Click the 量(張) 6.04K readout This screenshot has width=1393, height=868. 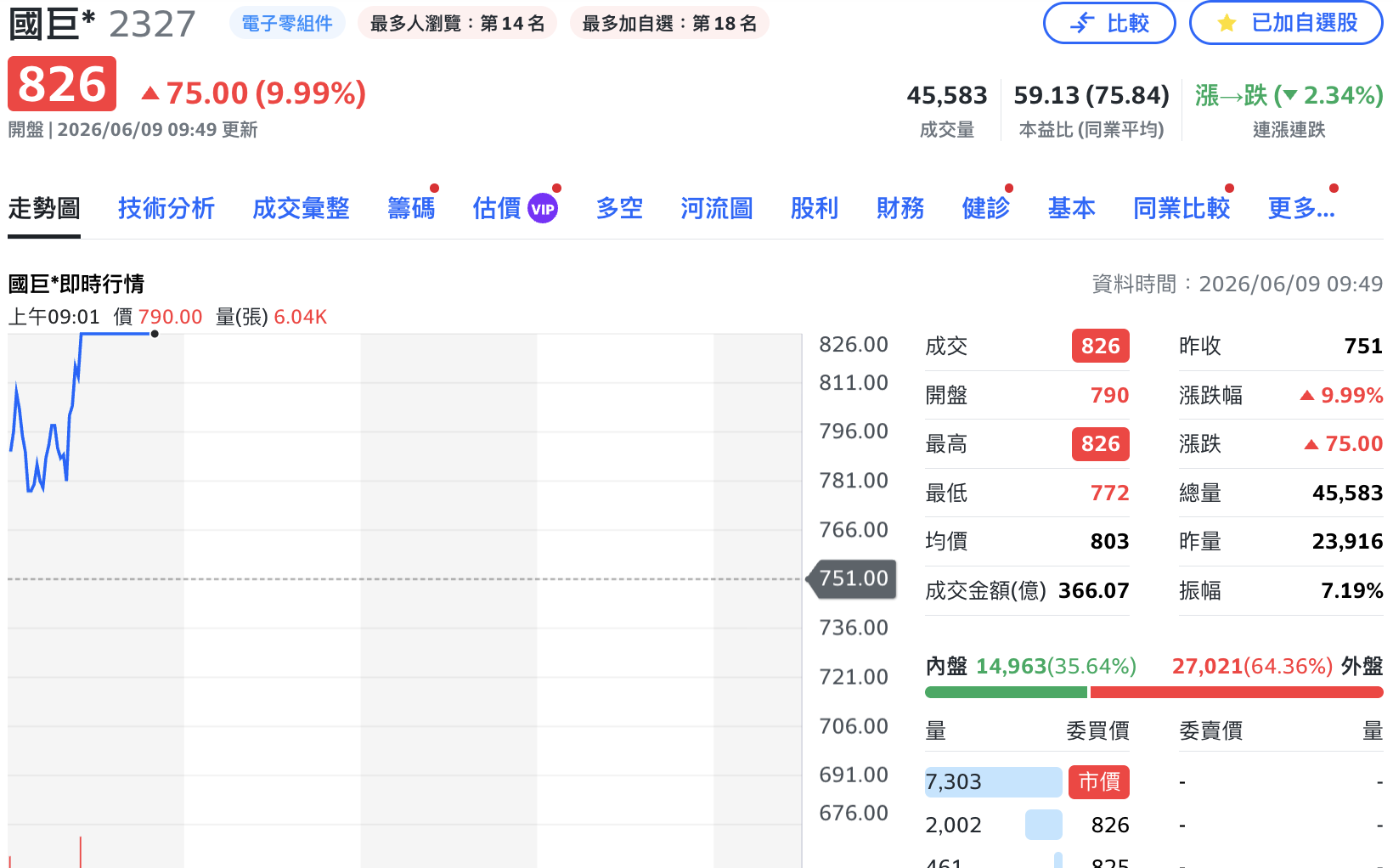coord(271,317)
